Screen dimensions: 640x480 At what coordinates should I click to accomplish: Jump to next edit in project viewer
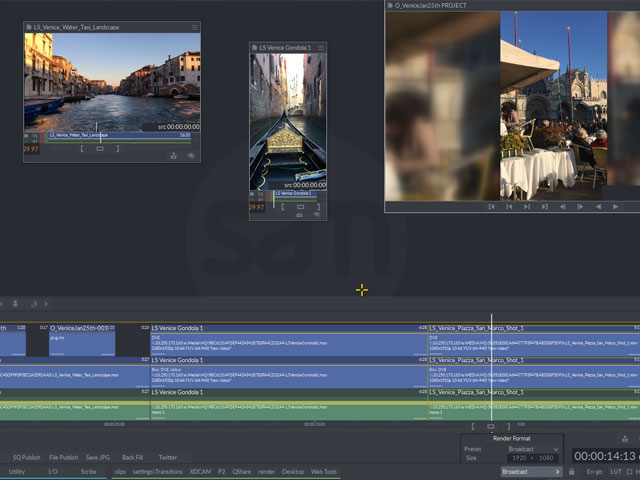(x=527, y=207)
